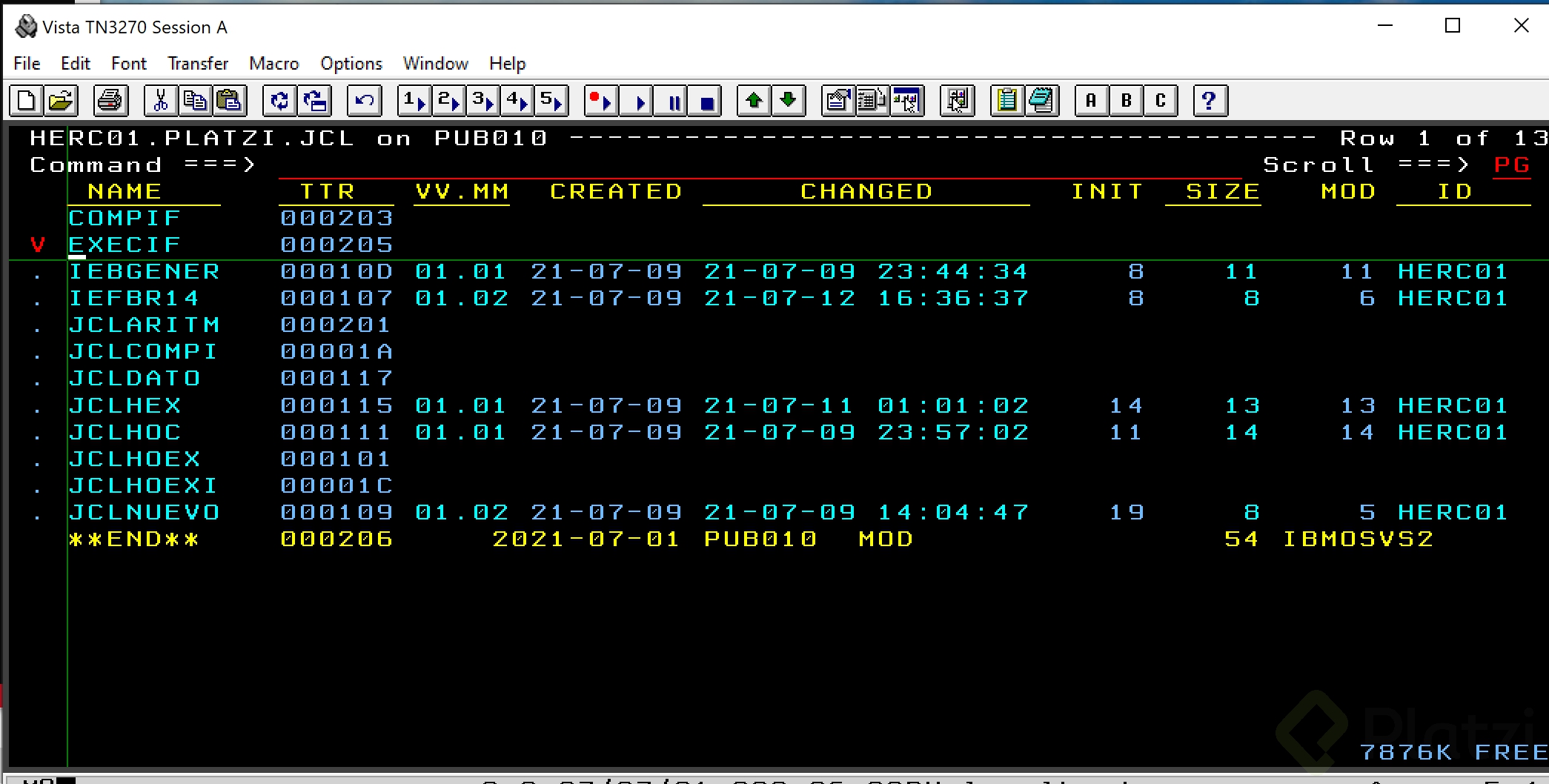Select the IEFBR14 member name
The image size is (1549, 784).
[x=134, y=298]
